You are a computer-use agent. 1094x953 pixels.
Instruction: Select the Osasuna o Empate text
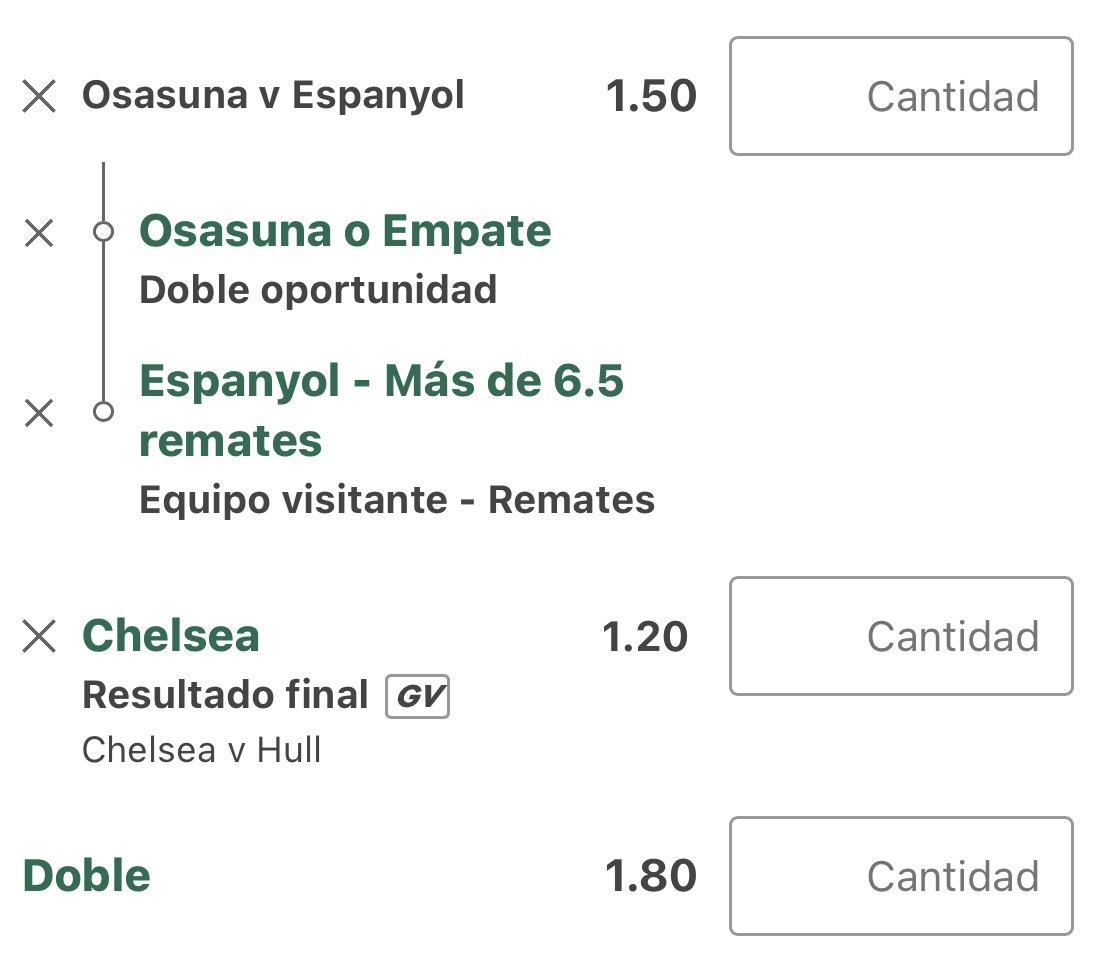pos(345,231)
